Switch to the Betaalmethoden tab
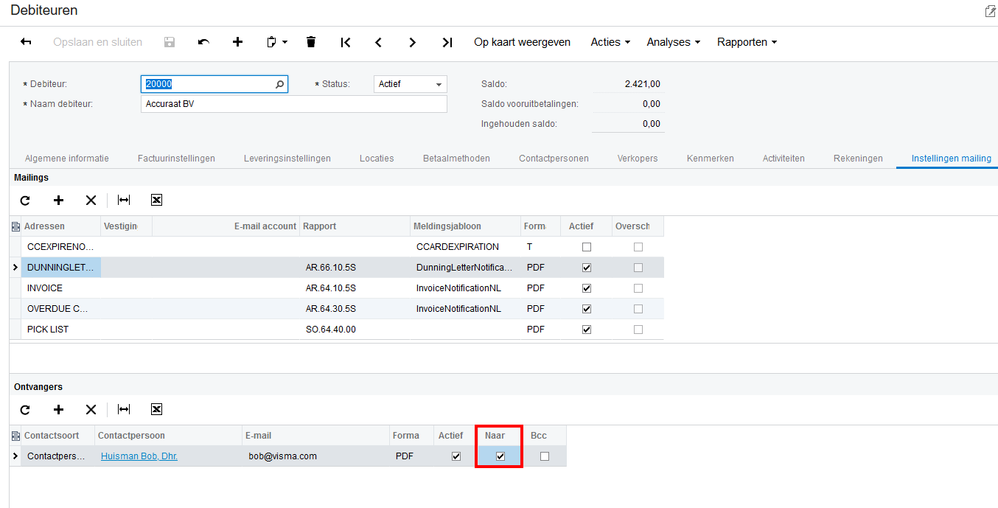 pos(456,158)
